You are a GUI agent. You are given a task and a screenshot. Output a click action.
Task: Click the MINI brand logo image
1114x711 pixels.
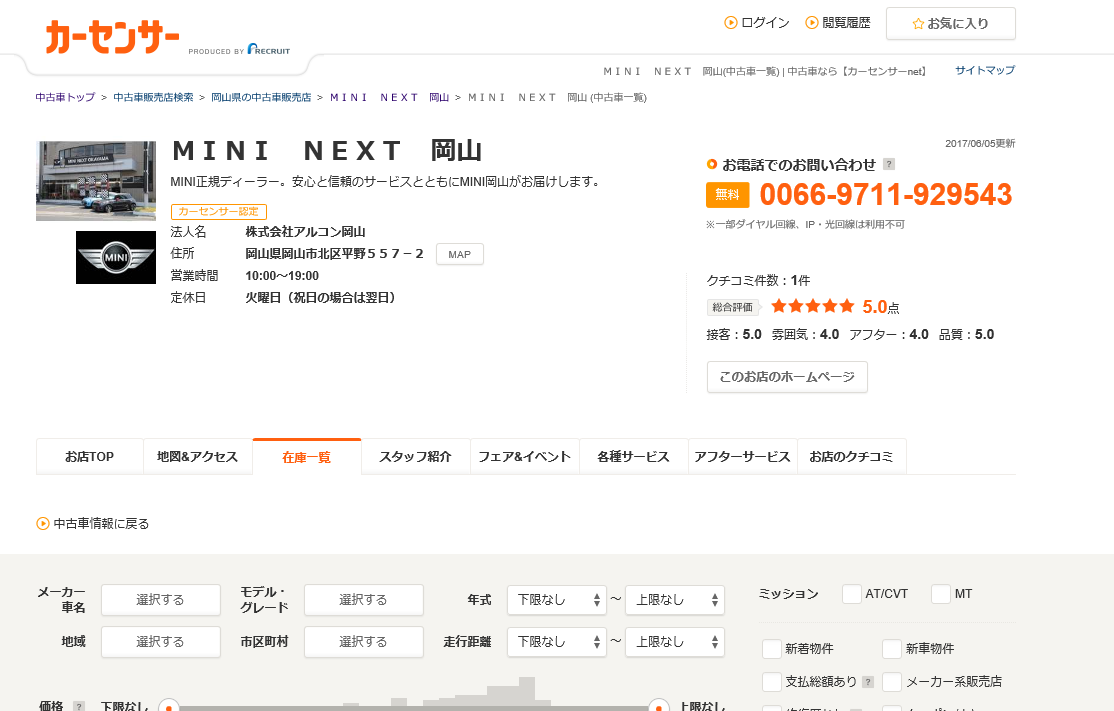[116, 257]
